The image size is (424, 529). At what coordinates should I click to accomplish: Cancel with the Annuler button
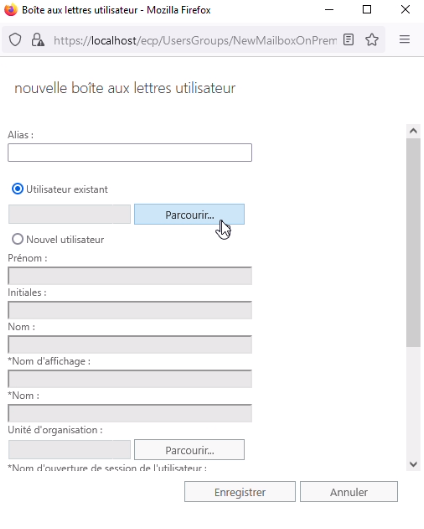tap(349, 492)
